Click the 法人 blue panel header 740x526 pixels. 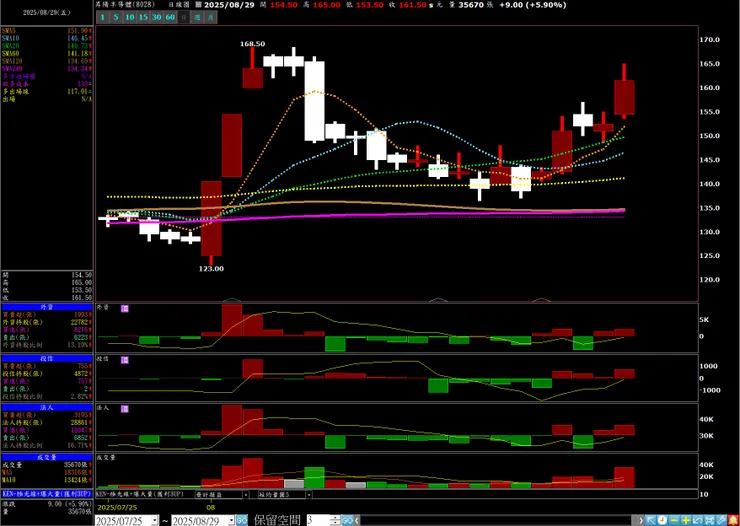click(47, 408)
